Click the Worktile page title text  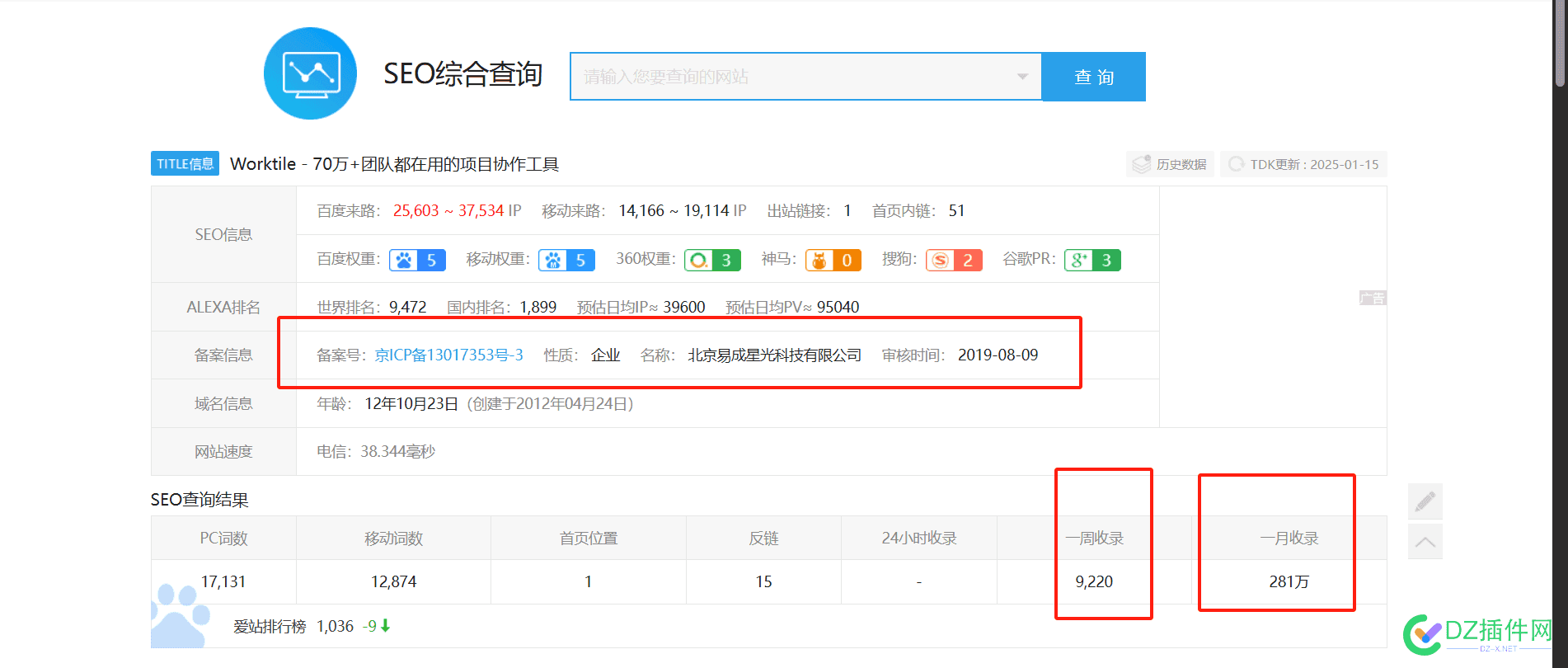click(x=394, y=163)
